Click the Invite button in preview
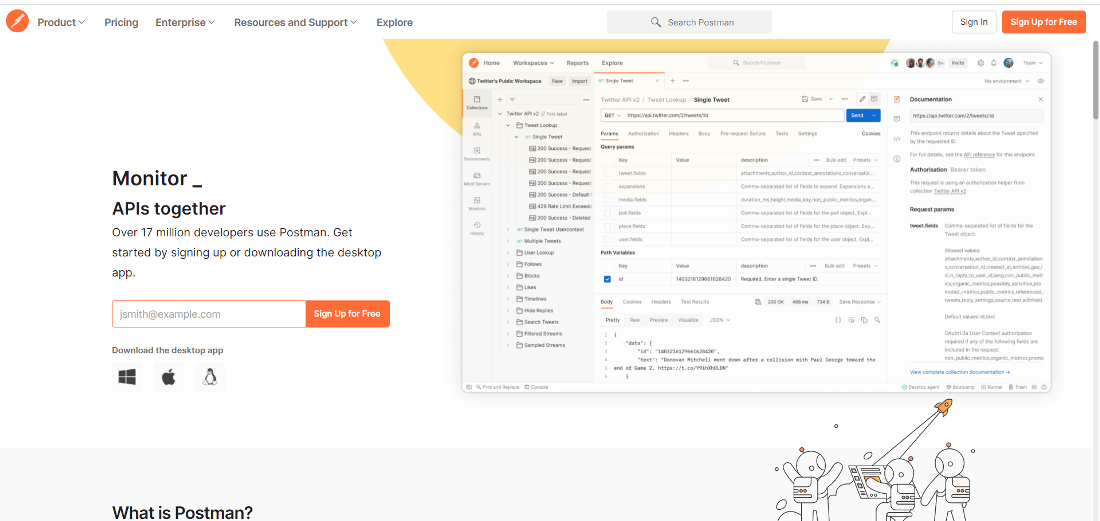 tap(958, 62)
